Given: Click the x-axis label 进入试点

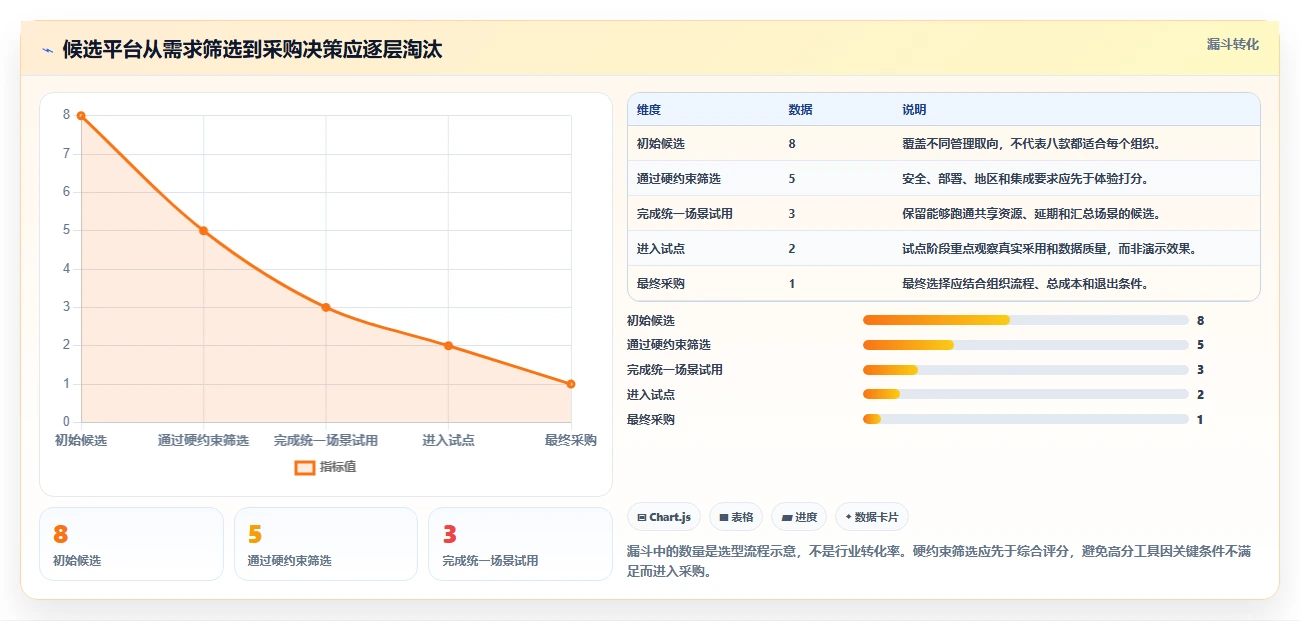Looking at the screenshot, I should point(448,440).
